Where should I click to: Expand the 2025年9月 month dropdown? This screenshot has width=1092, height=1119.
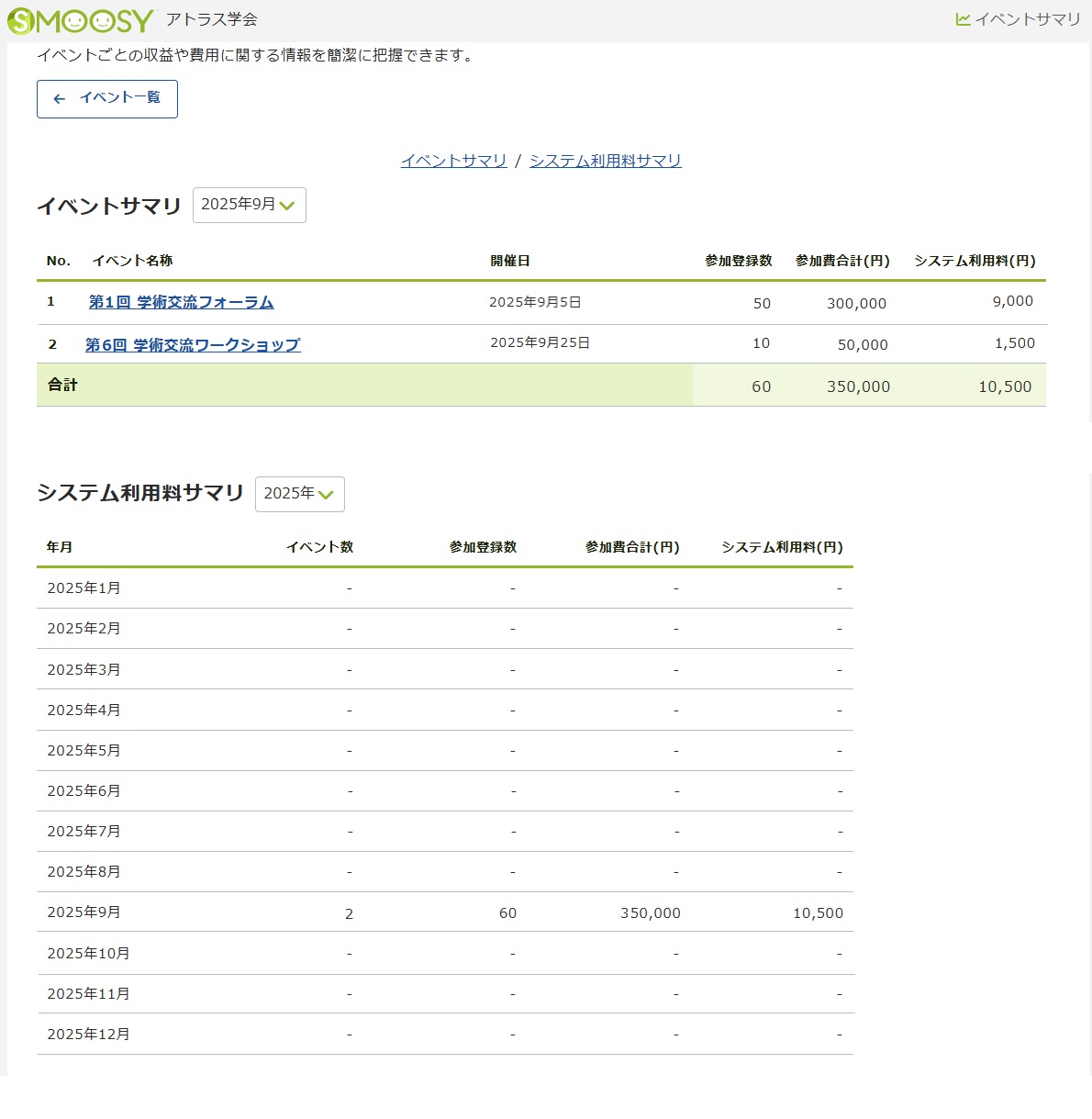coord(249,205)
